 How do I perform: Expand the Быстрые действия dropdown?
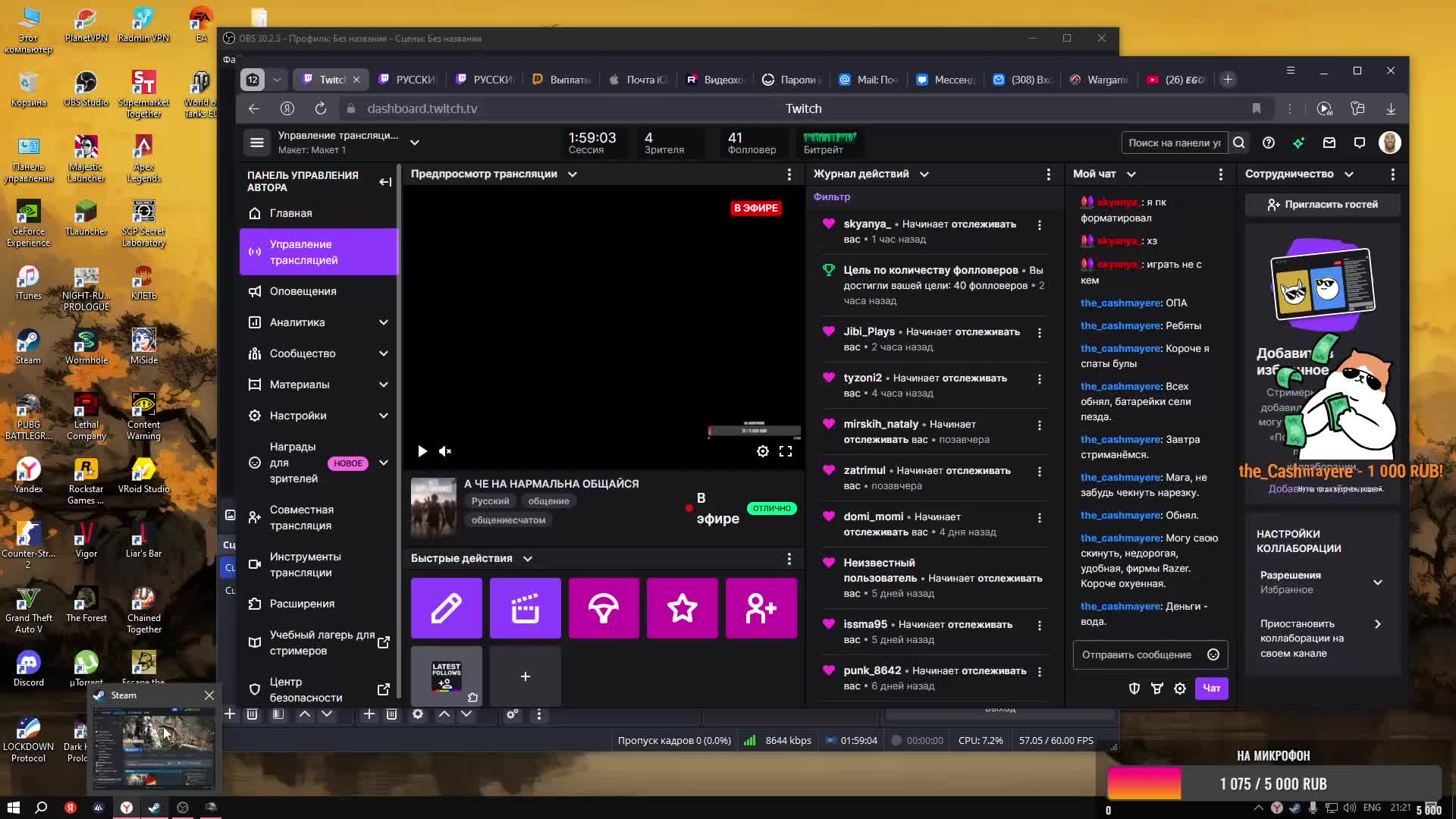[x=528, y=559]
